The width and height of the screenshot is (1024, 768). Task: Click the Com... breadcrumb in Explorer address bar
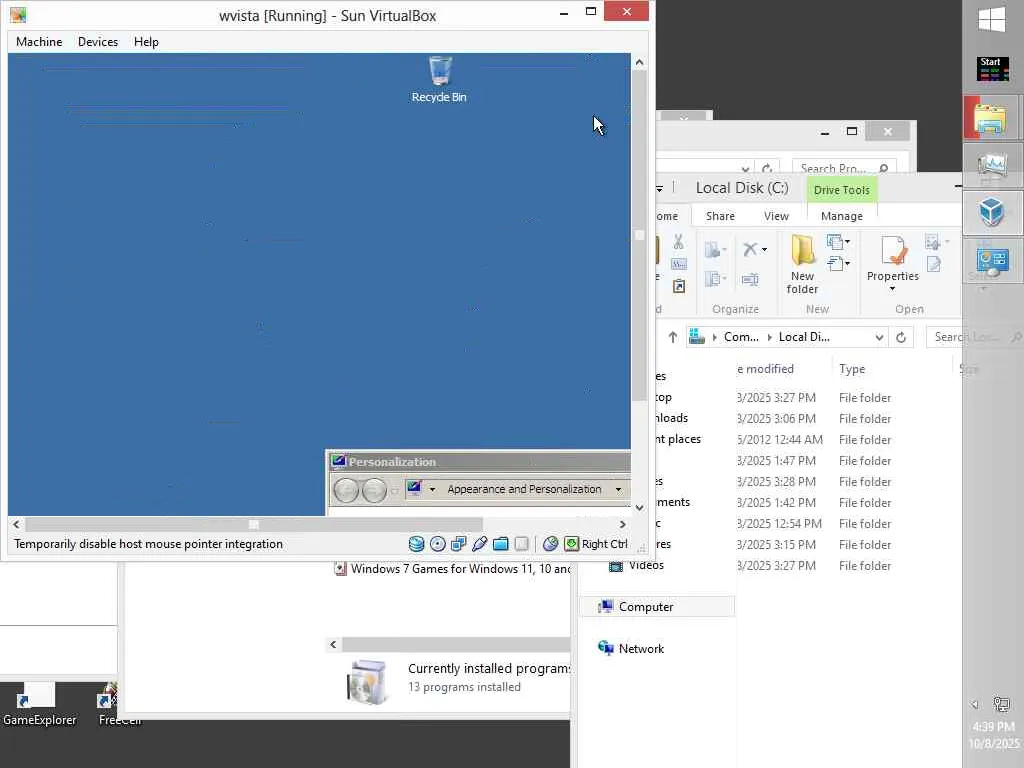[741, 337]
